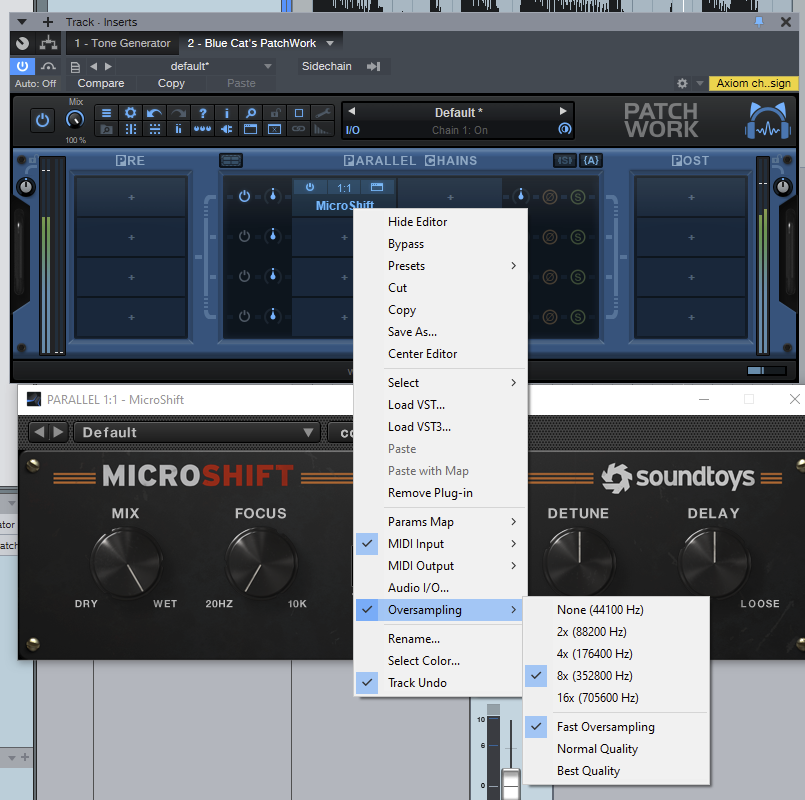The height and width of the screenshot is (800, 805).
Task: Add insert with the plus icon
Action: click(48, 22)
